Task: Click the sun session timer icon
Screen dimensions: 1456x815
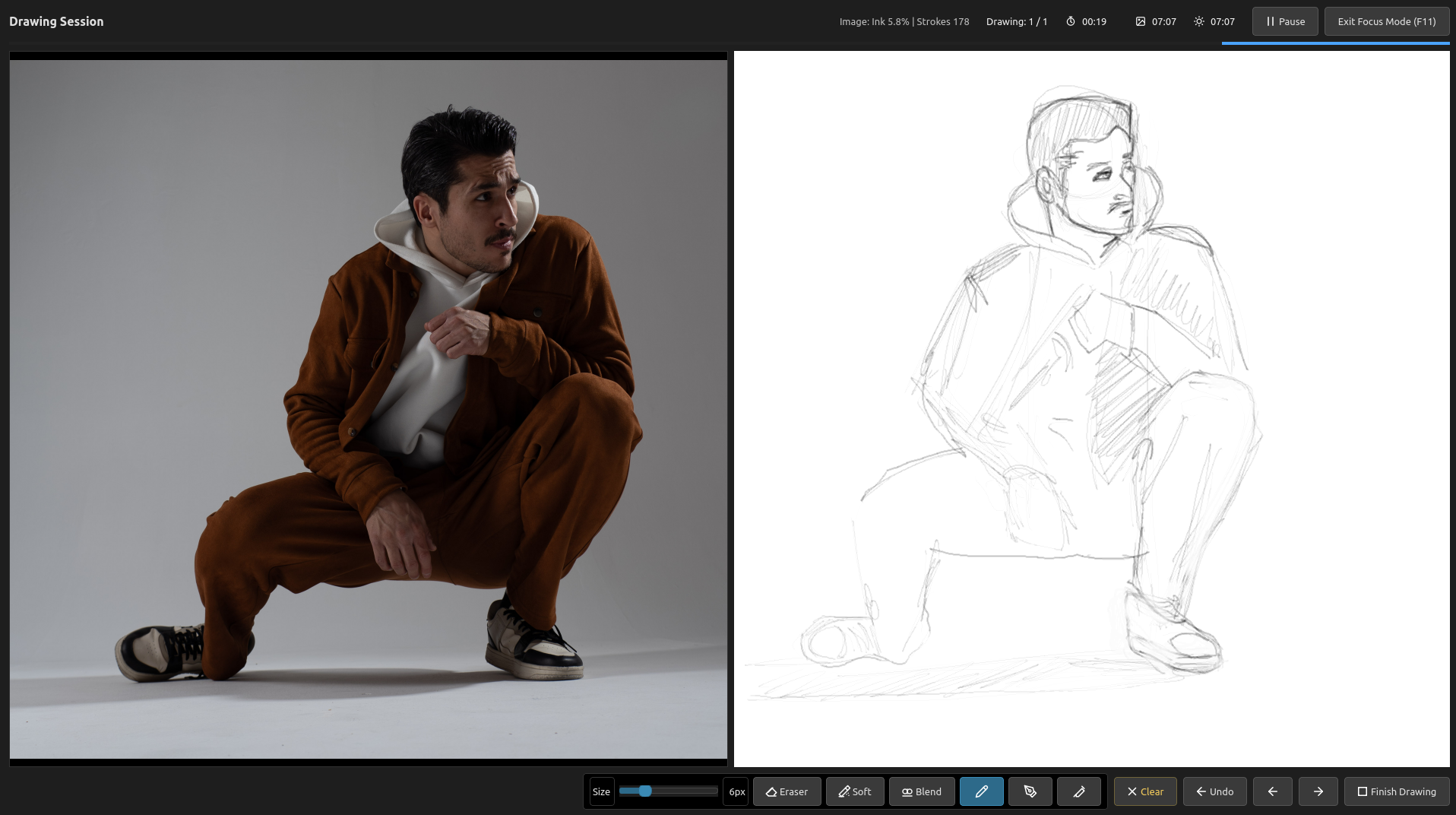Action: click(x=1199, y=21)
